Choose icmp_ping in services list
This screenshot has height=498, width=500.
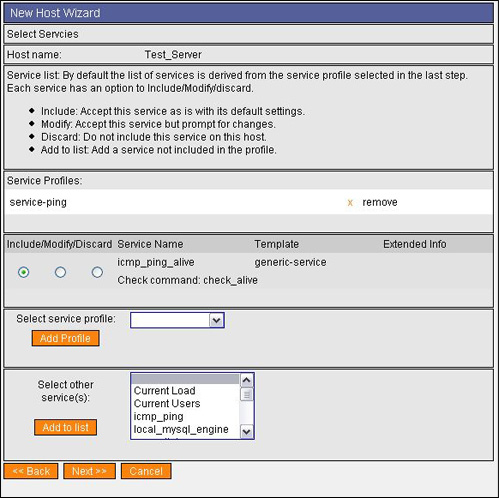tap(158, 417)
